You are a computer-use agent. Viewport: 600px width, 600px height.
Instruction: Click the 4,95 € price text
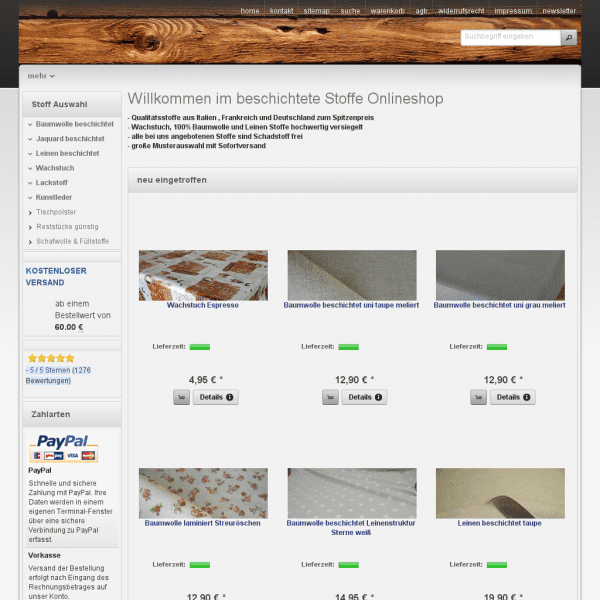pyautogui.click(x=206, y=380)
